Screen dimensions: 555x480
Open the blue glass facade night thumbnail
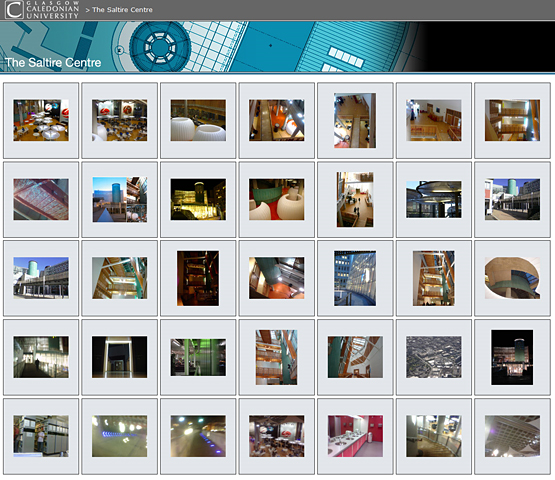pyautogui.click(x=355, y=278)
